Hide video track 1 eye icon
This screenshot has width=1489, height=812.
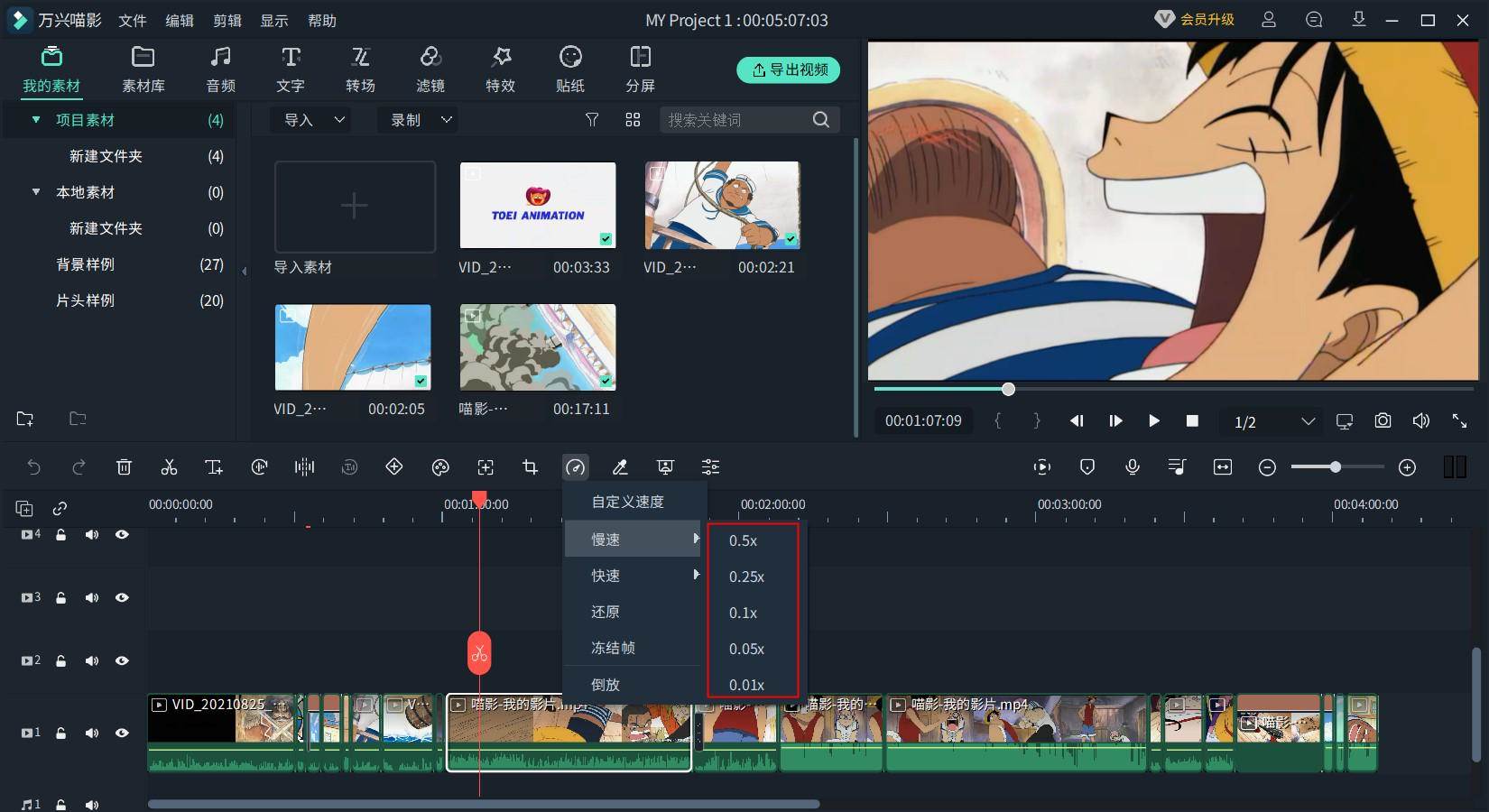click(x=122, y=733)
